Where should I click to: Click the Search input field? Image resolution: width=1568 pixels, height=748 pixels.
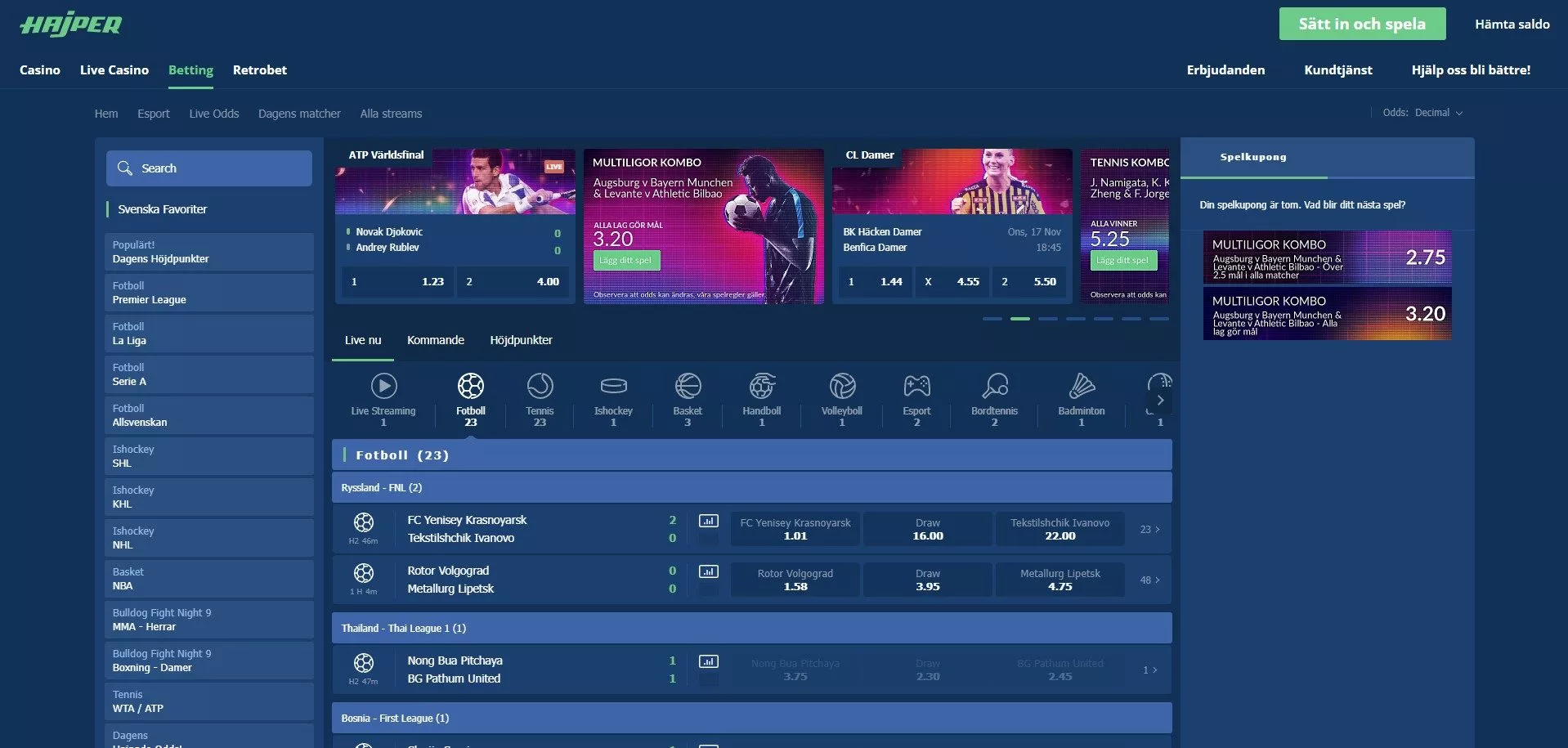click(209, 168)
